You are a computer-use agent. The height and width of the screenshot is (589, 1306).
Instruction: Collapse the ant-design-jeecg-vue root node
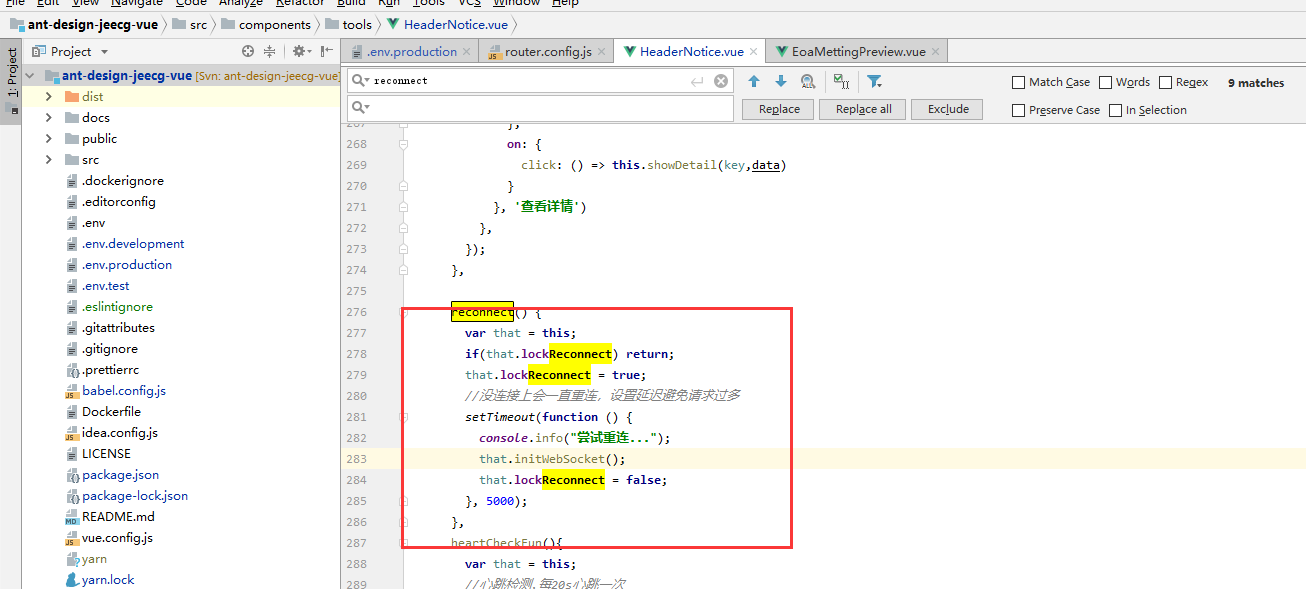point(29,76)
